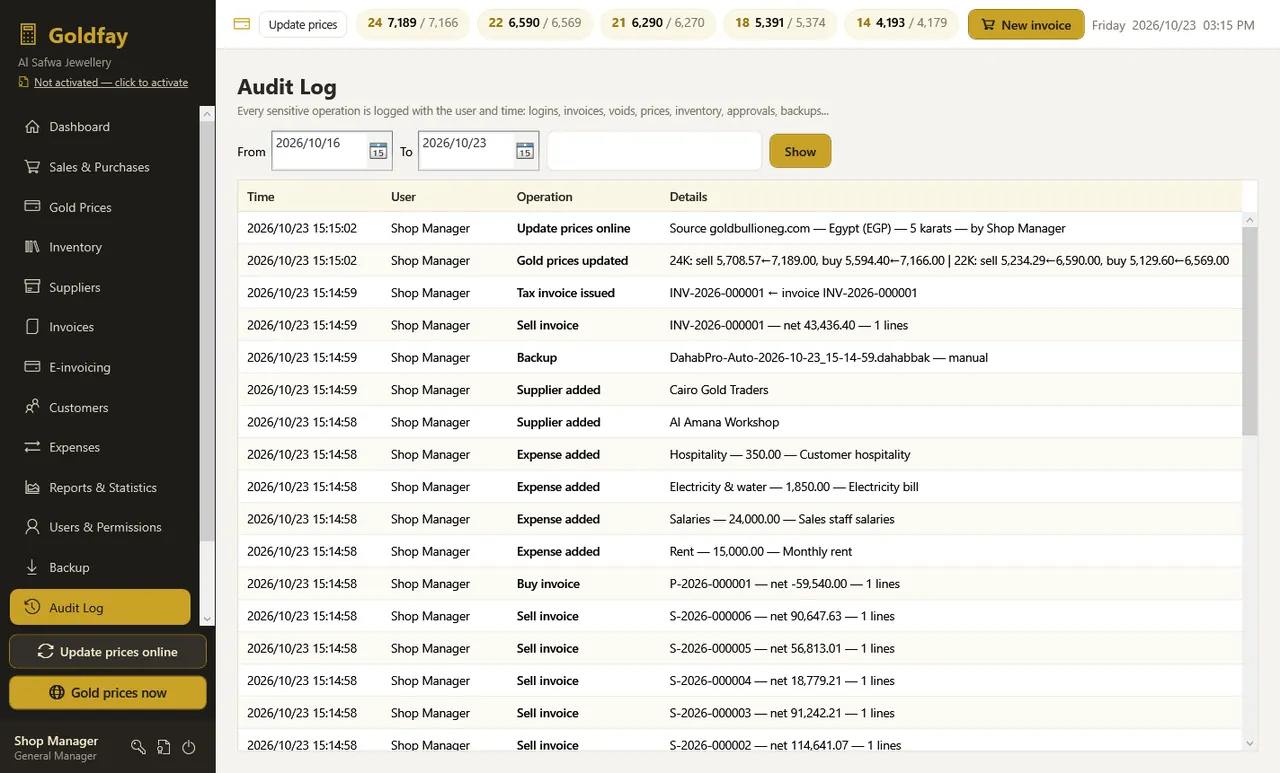Click the Sales & Purchases cart icon
The image size is (1280, 773).
[x=31, y=167]
